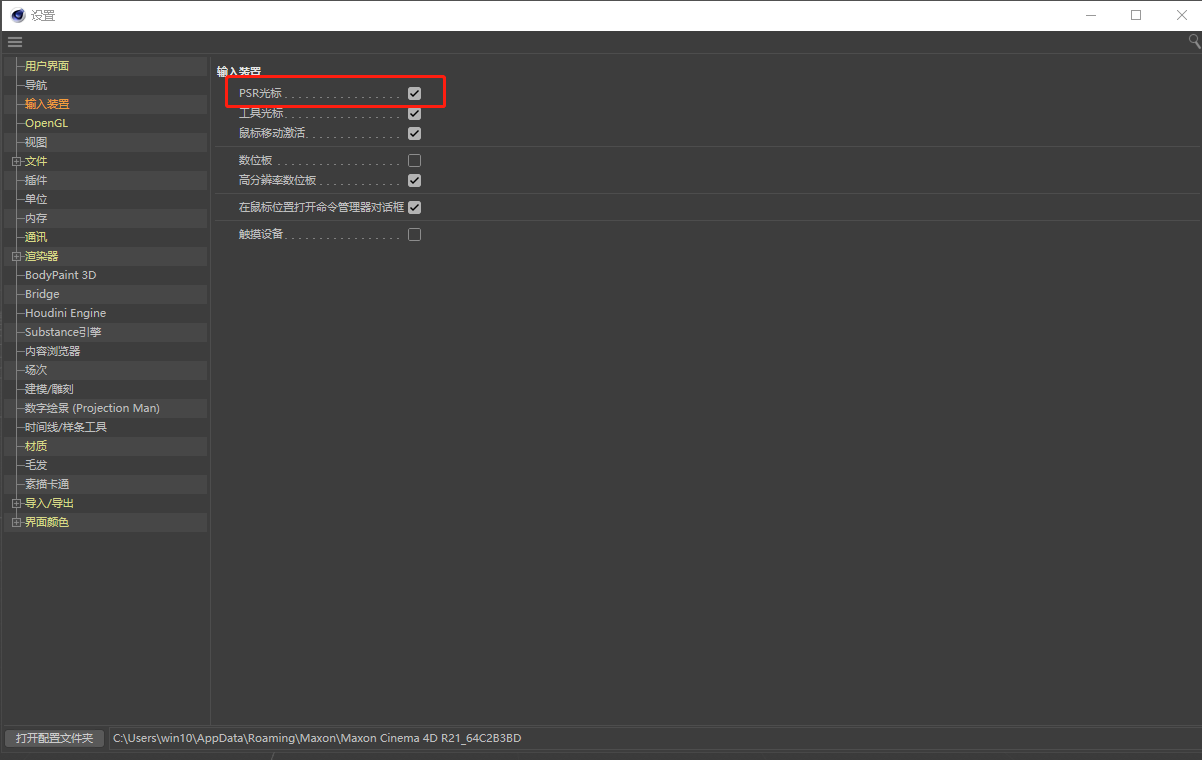Expand the 渲染器 tree node
This screenshot has width=1202, height=760.
tap(16, 256)
